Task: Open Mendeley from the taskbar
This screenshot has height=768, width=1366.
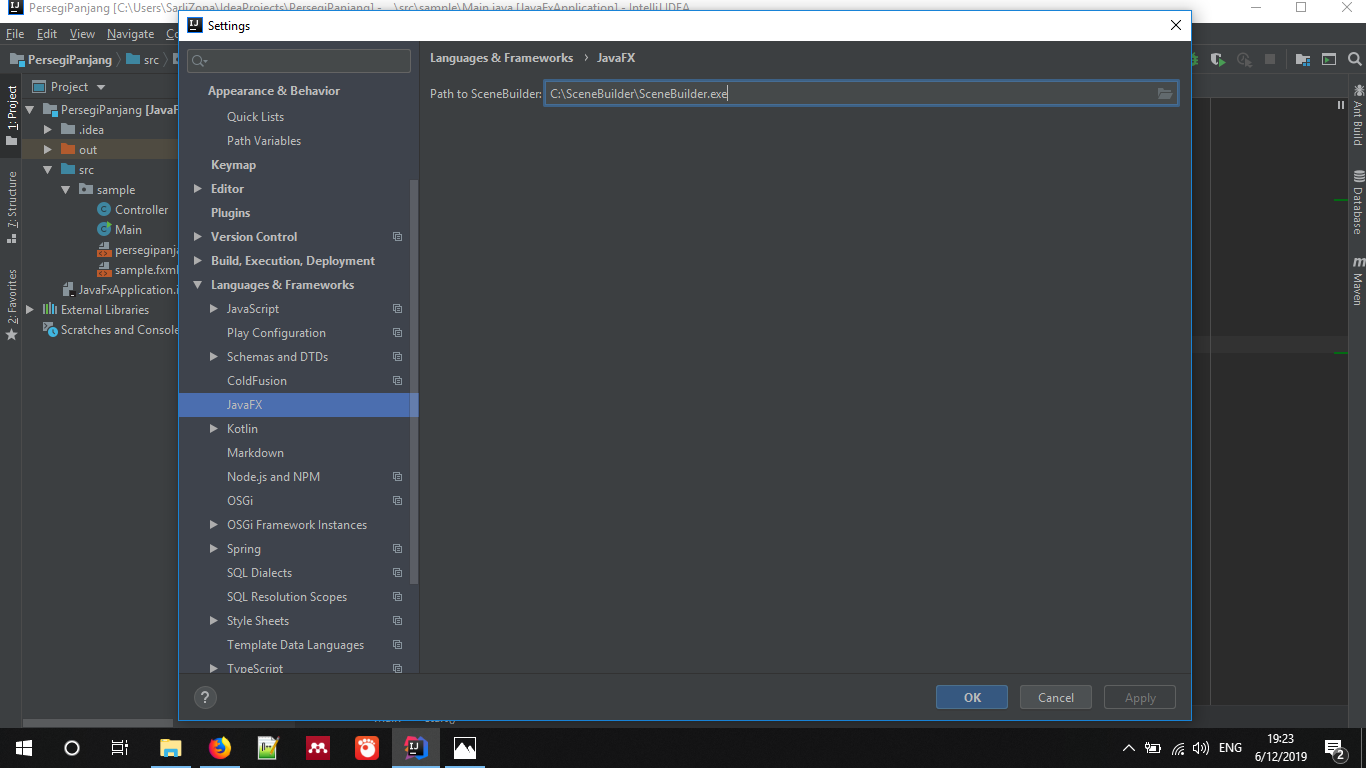Action: pyautogui.click(x=317, y=748)
